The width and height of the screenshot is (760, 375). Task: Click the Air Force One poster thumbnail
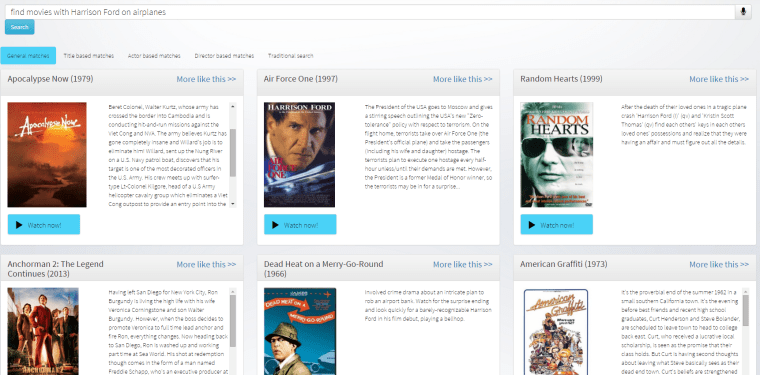[299, 155]
